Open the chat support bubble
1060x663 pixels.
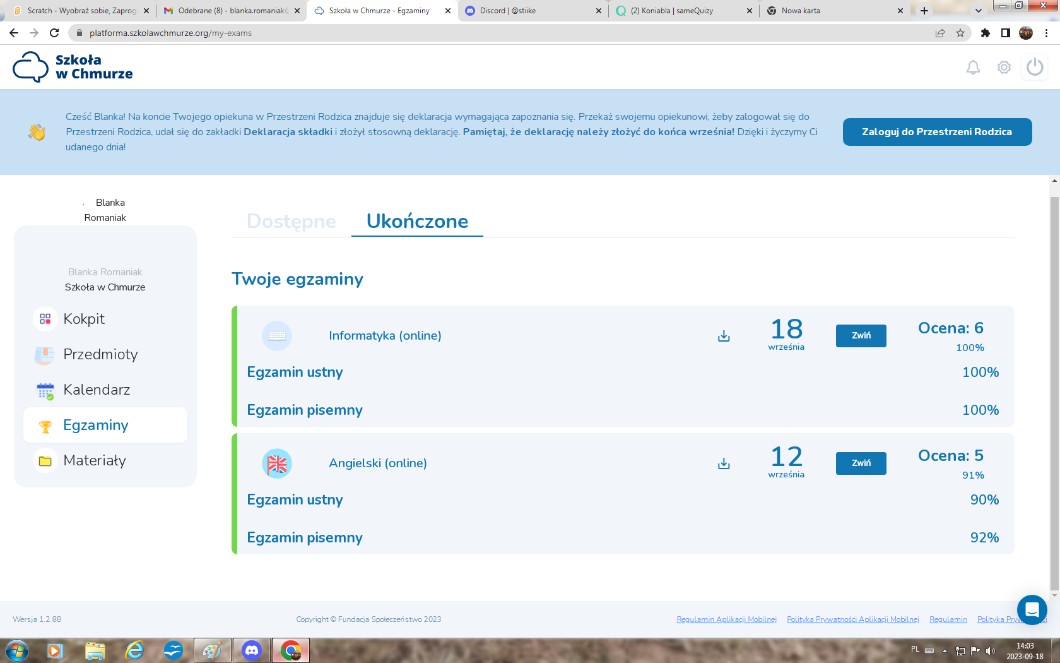click(x=1031, y=609)
